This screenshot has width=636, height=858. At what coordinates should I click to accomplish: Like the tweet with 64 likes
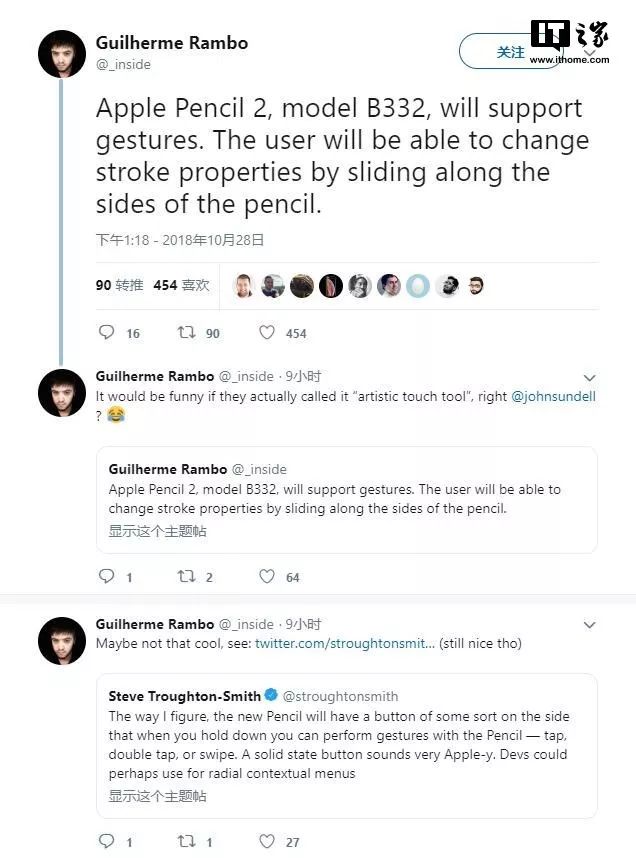pos(267,576)
